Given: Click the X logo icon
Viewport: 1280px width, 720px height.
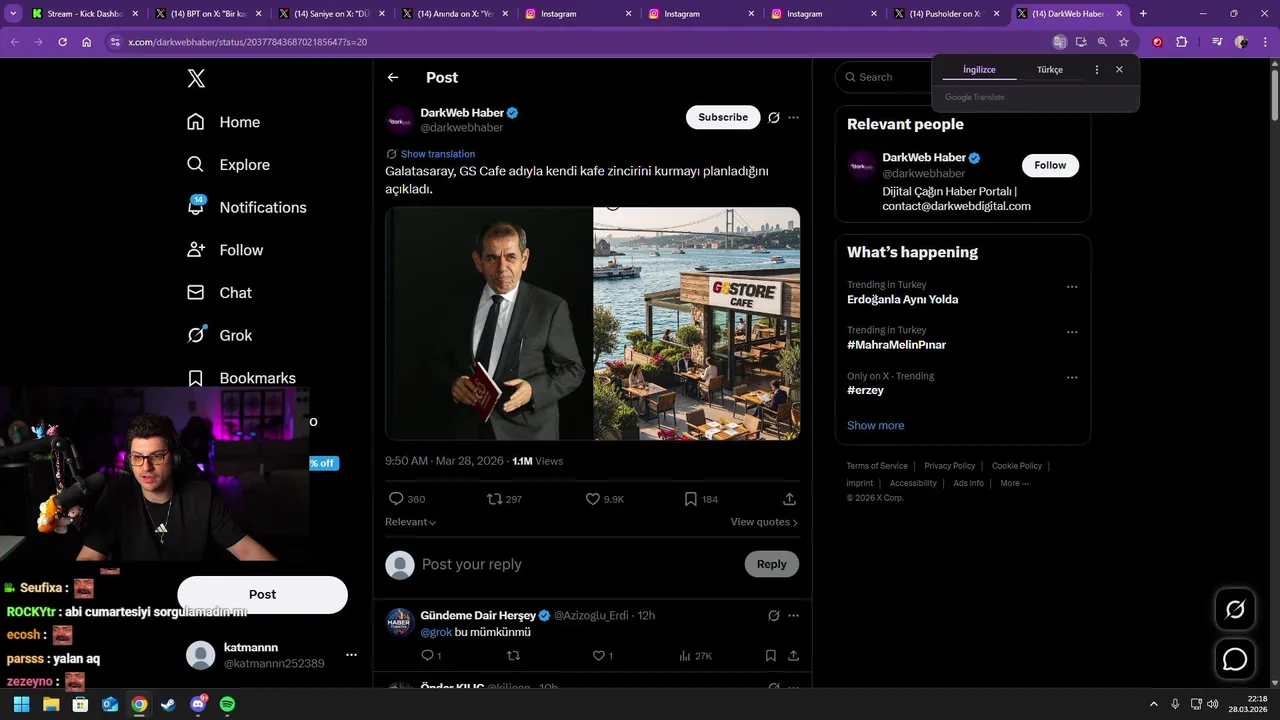Looking at the screenshot, I should click(x=196, y=79).
